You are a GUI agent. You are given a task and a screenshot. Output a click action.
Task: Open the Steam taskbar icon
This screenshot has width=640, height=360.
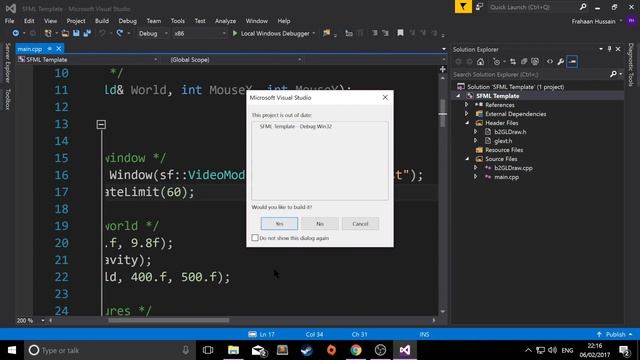pyautogui.click(x=307, y=350)
